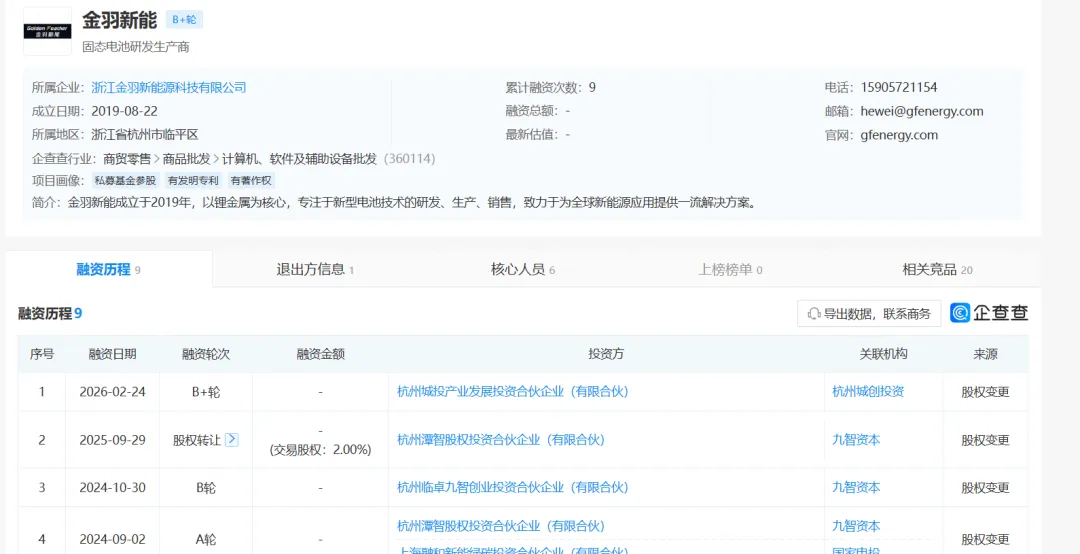Image resolution: width=1080 pixels, height=554 pixels.
Task: Click the Golden Feather company logo thumbnail
Action: (x=48, y=31)
